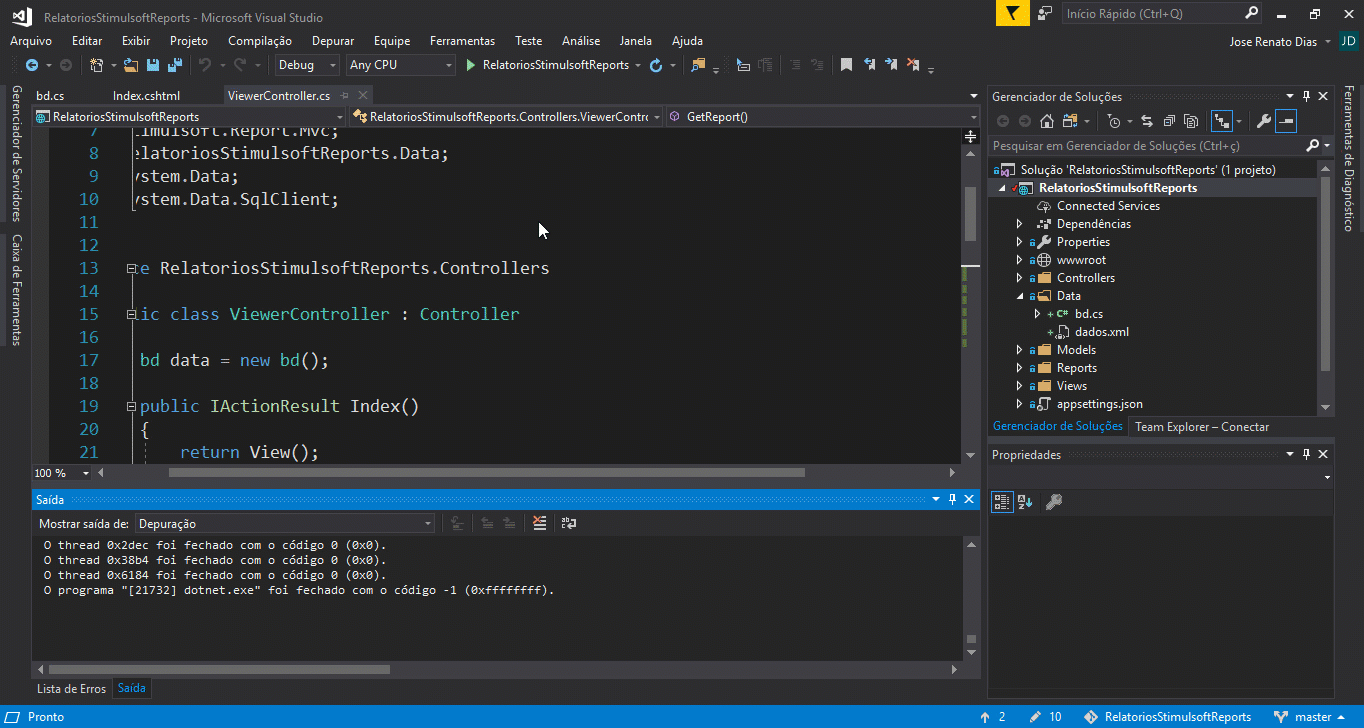Open the Lista de Erros tab
The image size is (1364, 728).
tap(71, 688)
